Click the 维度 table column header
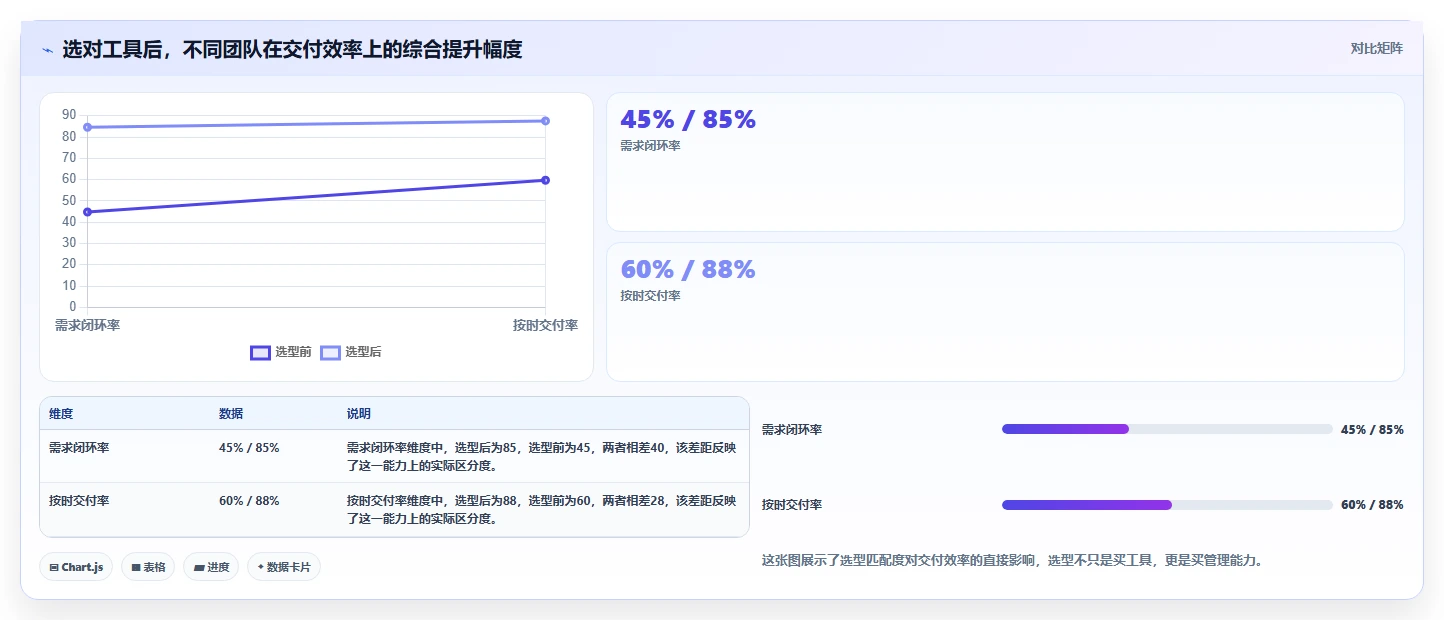Image resolution: width=1444 pixels, height=620 pixels. point(61,414)
